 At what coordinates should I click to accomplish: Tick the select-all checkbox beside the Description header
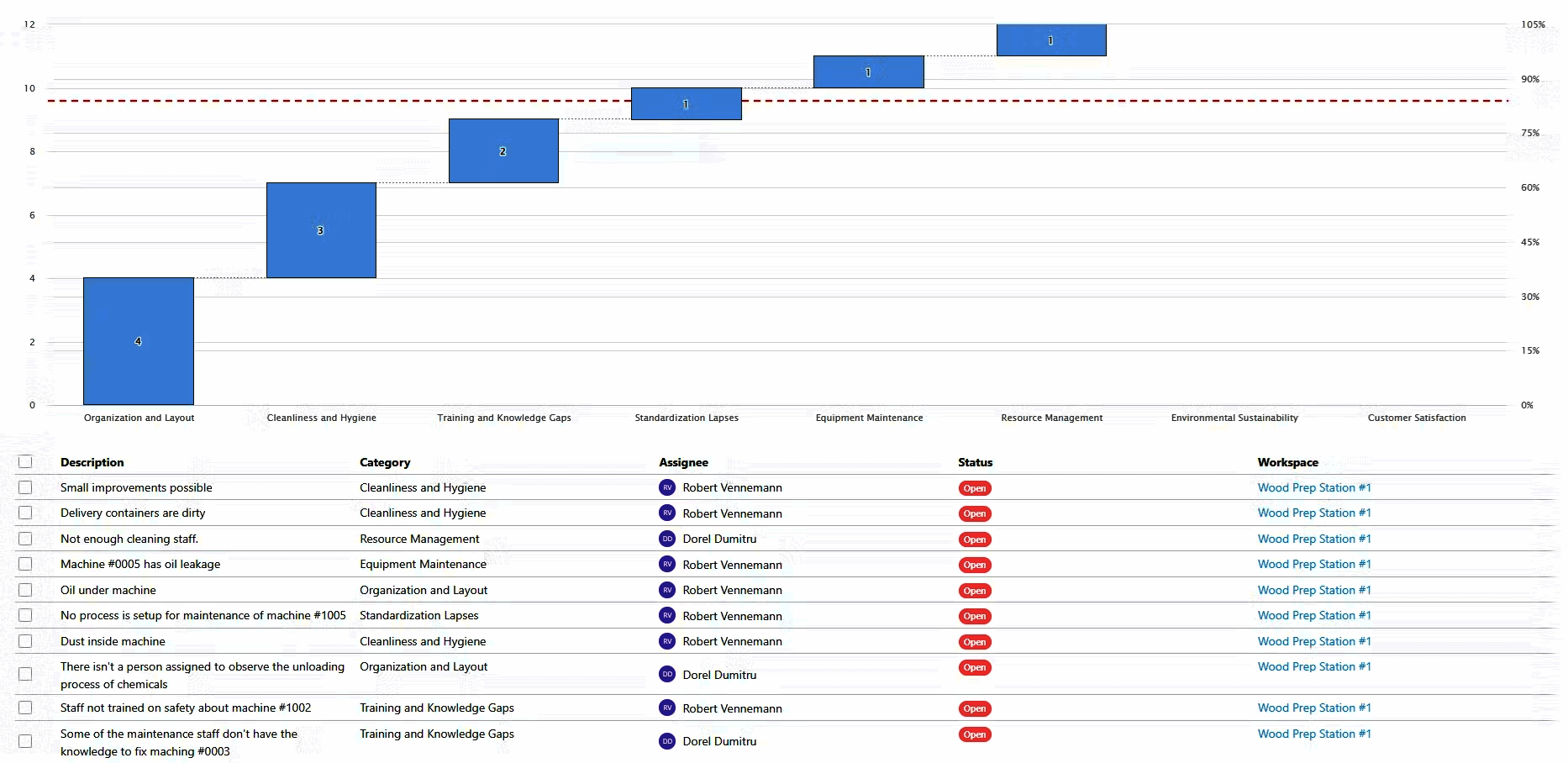coord(25,461)
